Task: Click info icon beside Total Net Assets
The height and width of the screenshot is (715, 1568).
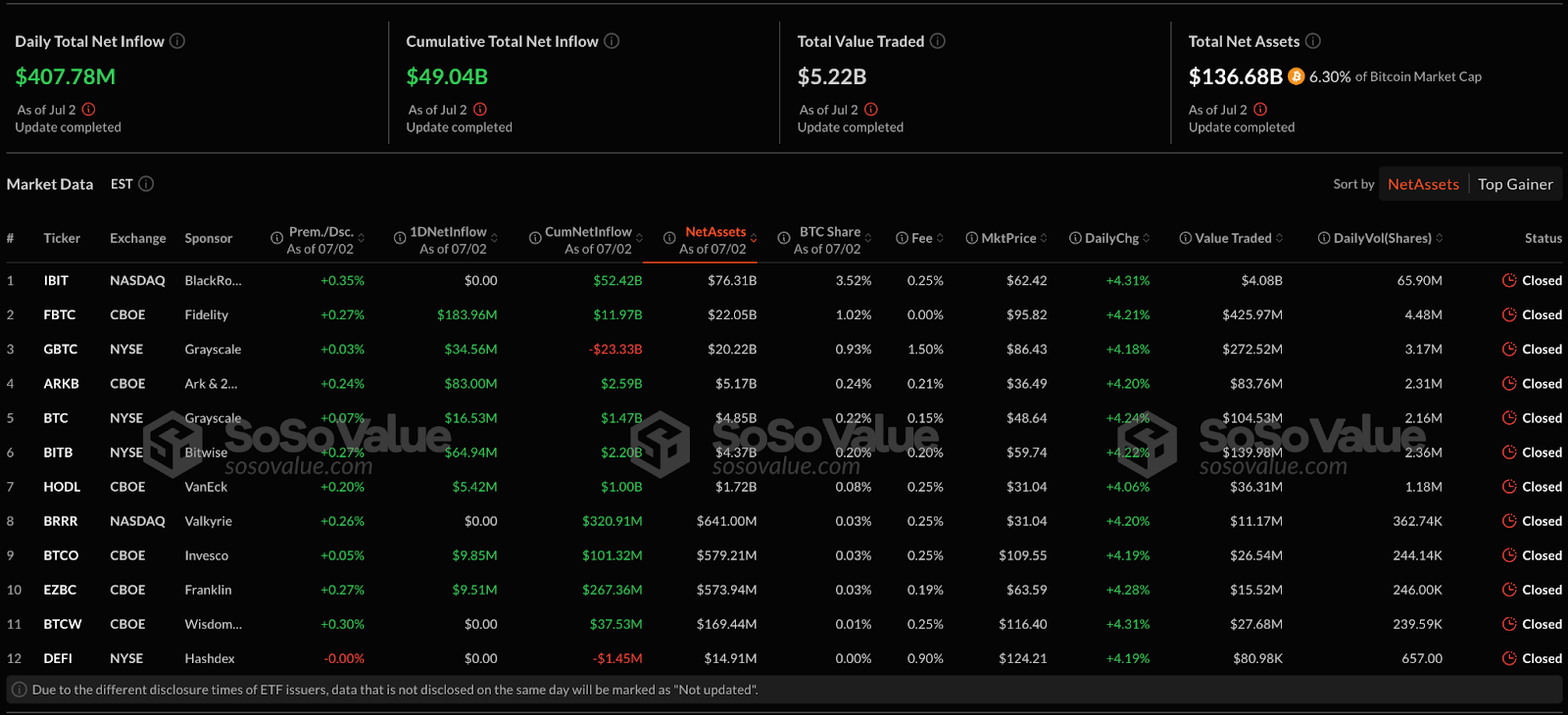Action: [1313, 41]
